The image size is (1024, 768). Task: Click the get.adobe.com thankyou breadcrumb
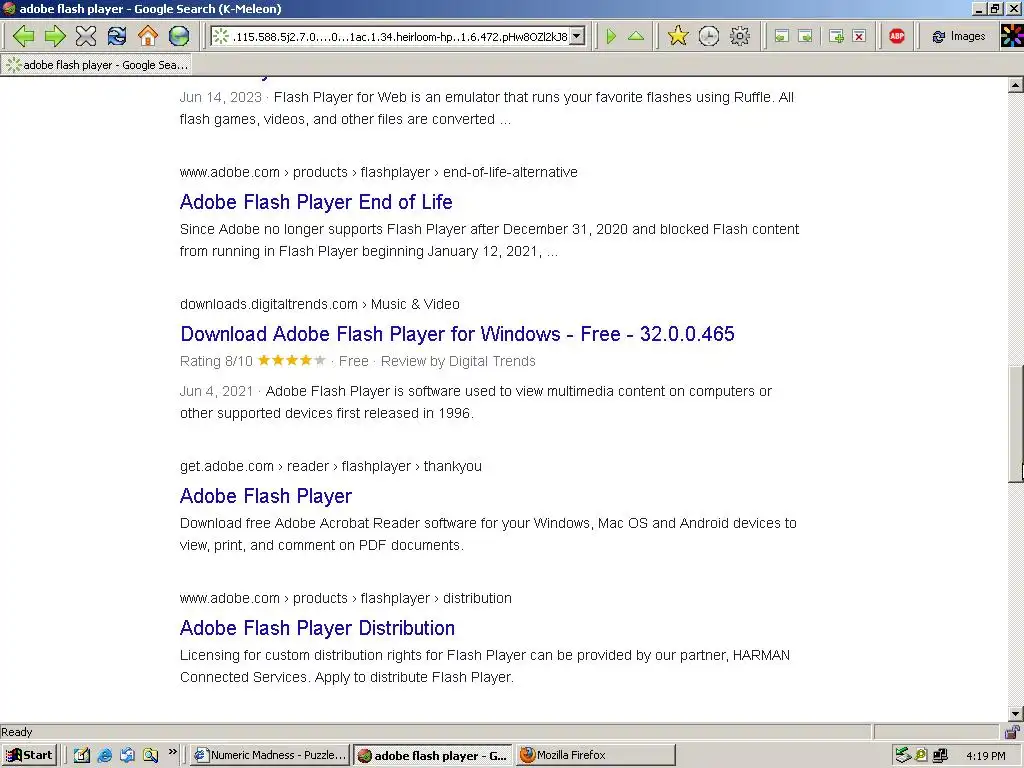point(330,466)
